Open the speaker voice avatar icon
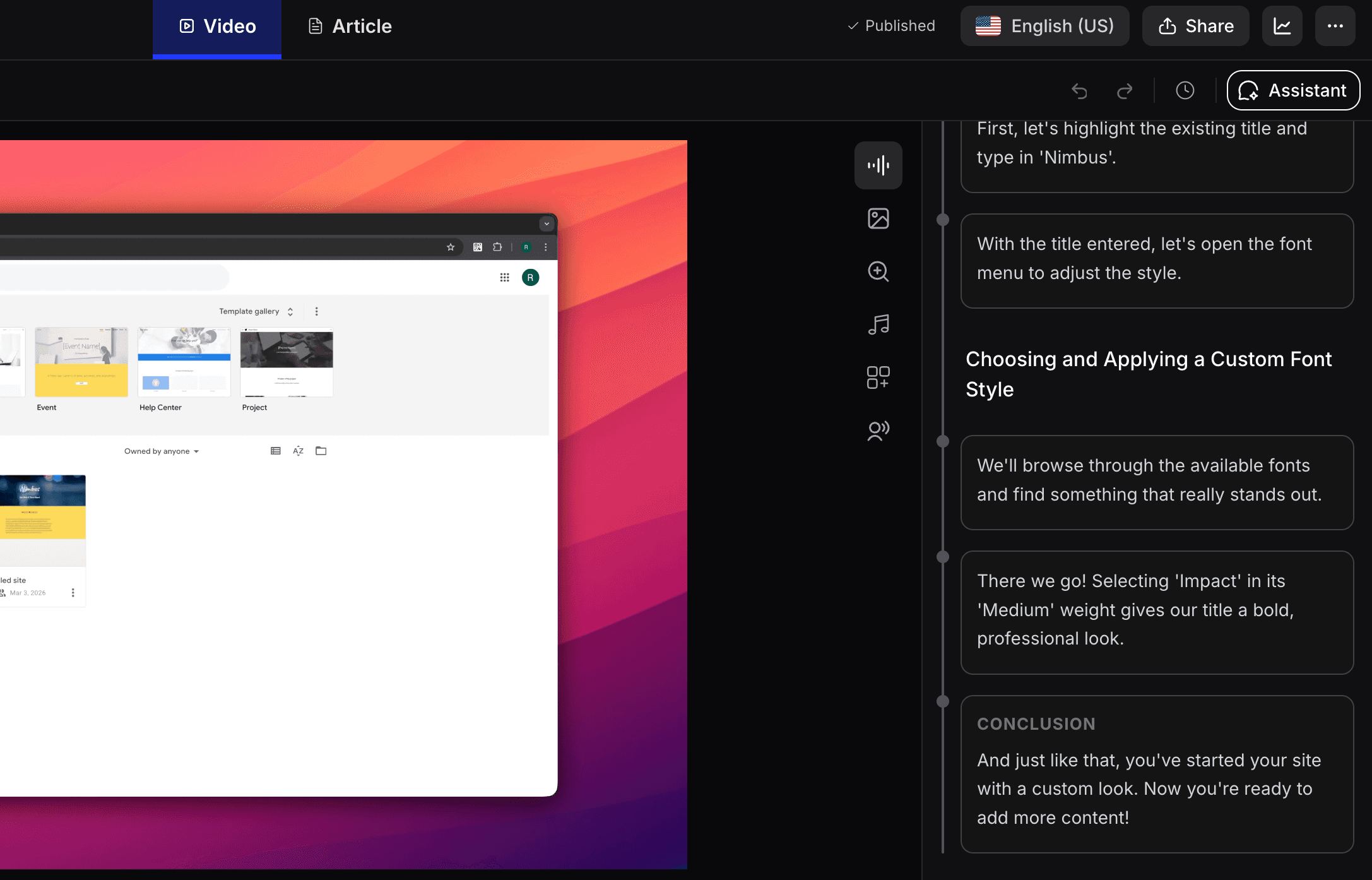 click(x=878, y=431)
